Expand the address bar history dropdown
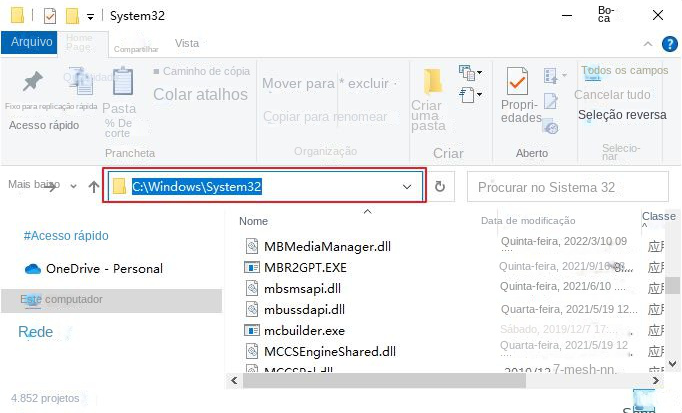Screen dimensions: 682x413 [x=407, y=187]
